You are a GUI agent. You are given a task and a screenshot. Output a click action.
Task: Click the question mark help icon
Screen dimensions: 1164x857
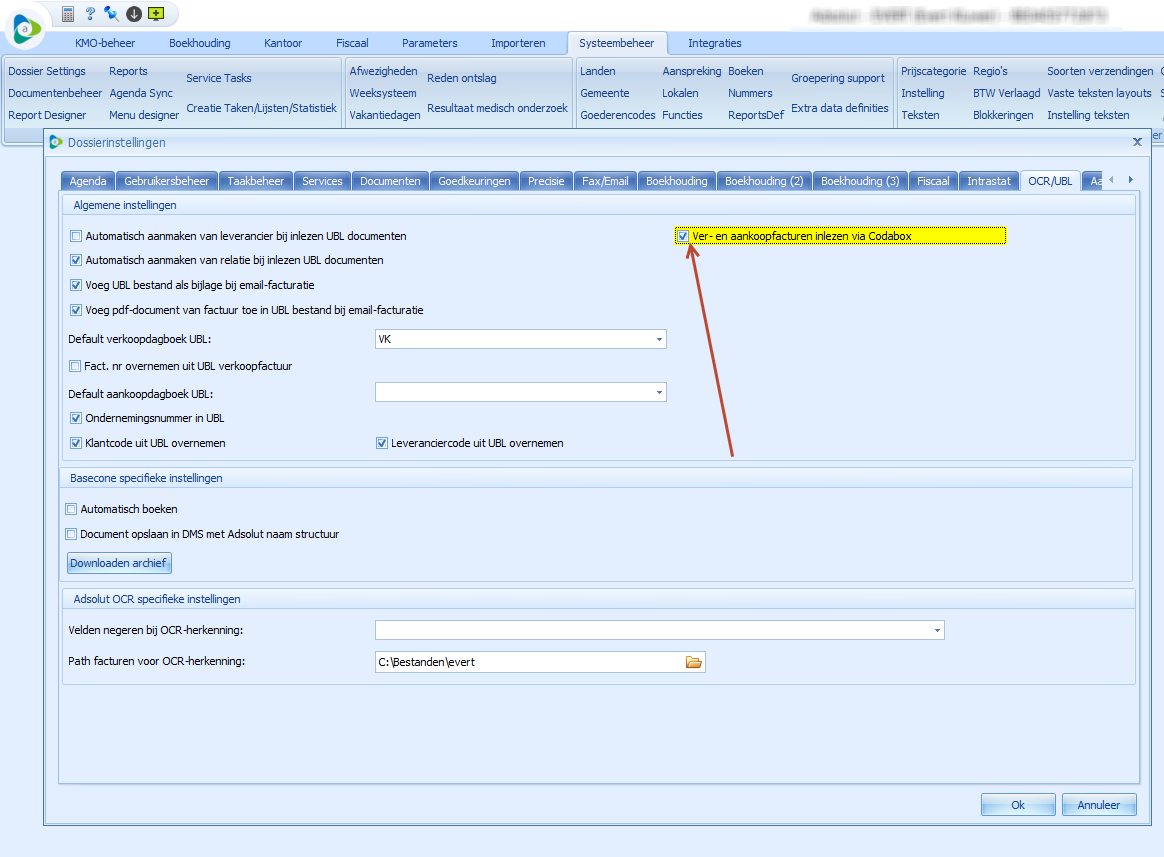90,14
